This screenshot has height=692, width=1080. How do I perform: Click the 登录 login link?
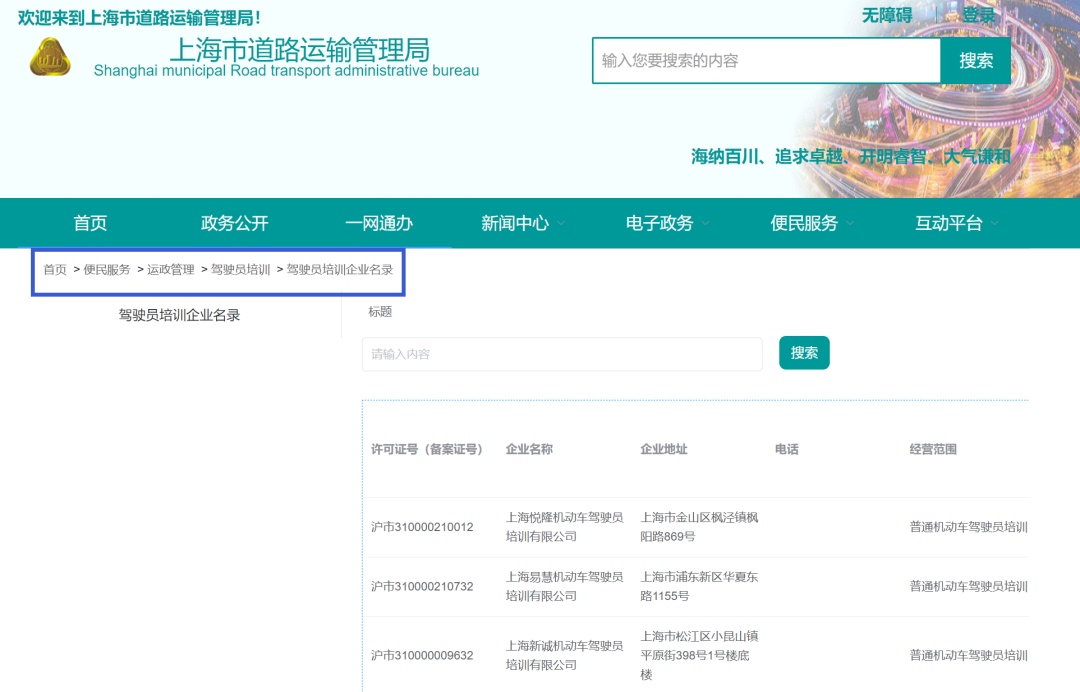coord(979,15)
